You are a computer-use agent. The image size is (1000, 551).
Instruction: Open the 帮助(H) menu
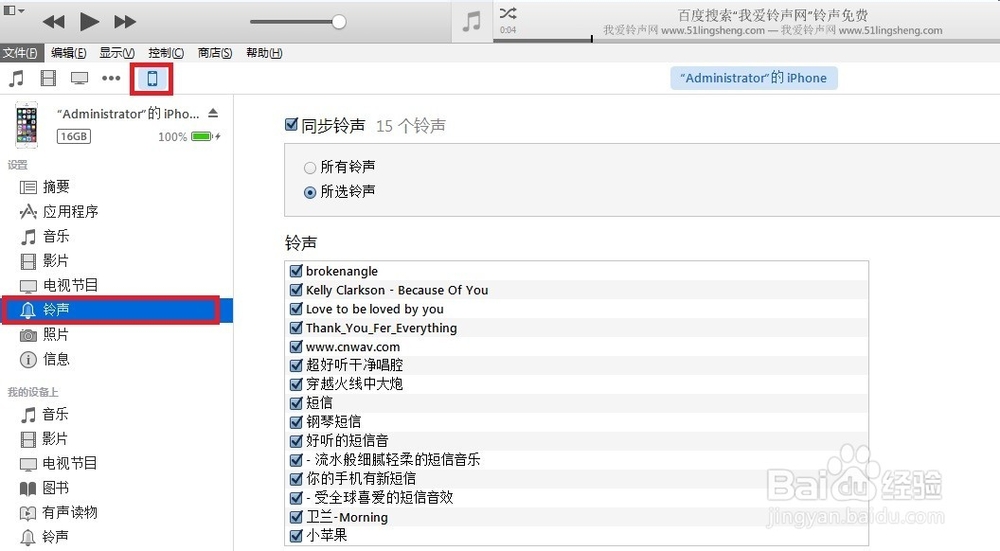point(264,53)
